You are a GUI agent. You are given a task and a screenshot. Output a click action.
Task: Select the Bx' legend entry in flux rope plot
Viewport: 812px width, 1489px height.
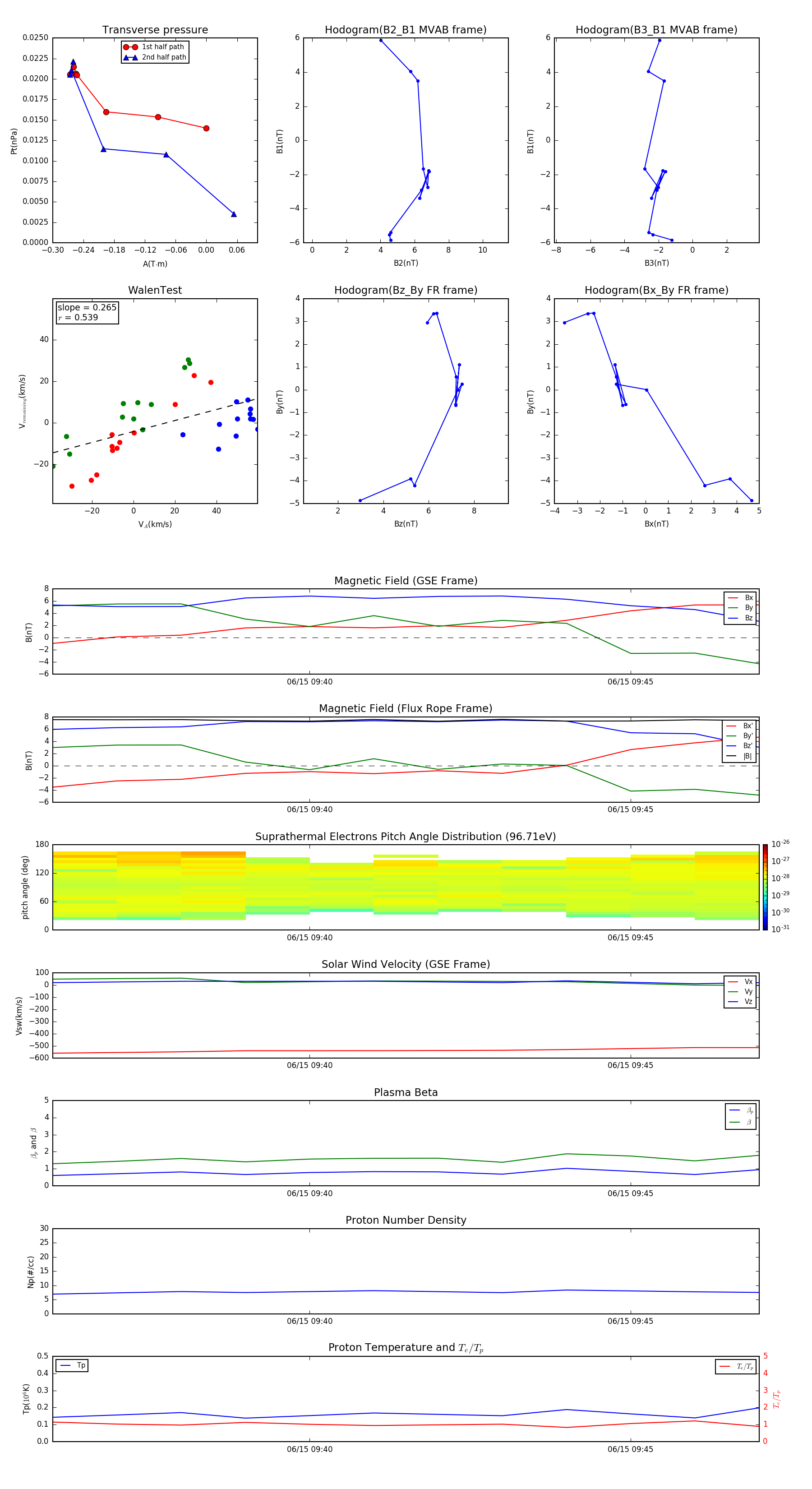click(740, 726)
